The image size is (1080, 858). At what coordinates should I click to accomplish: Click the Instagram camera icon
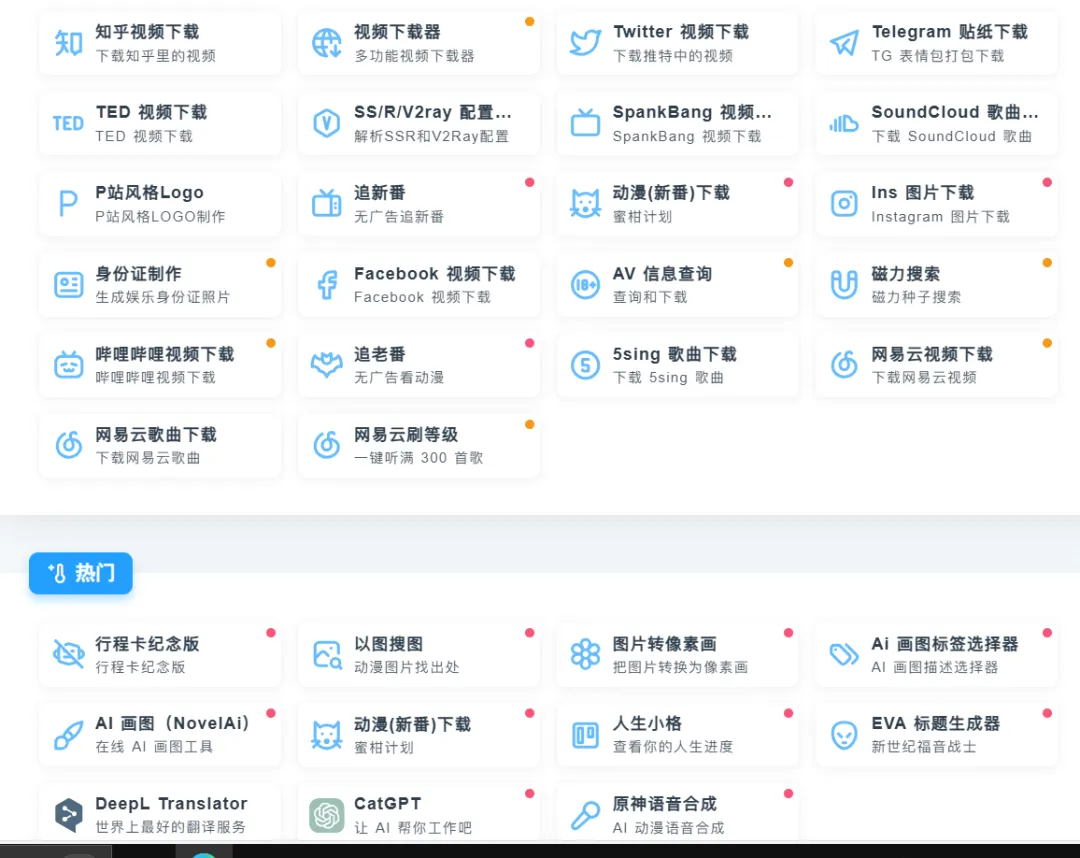[844, 203]
